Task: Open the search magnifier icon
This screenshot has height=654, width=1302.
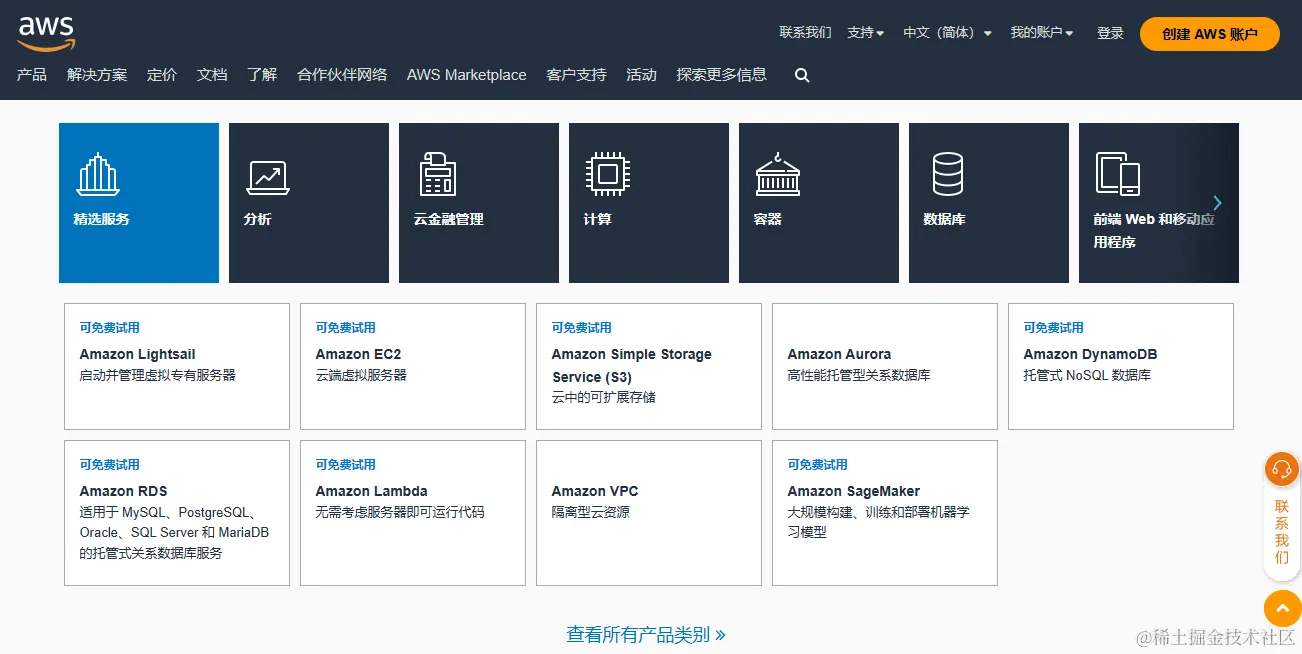Action: (x=802, y=75)
